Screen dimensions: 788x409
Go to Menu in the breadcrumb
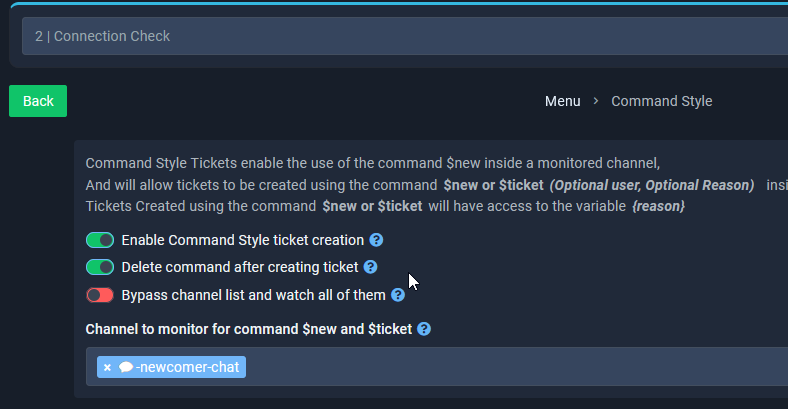(562, 101)
